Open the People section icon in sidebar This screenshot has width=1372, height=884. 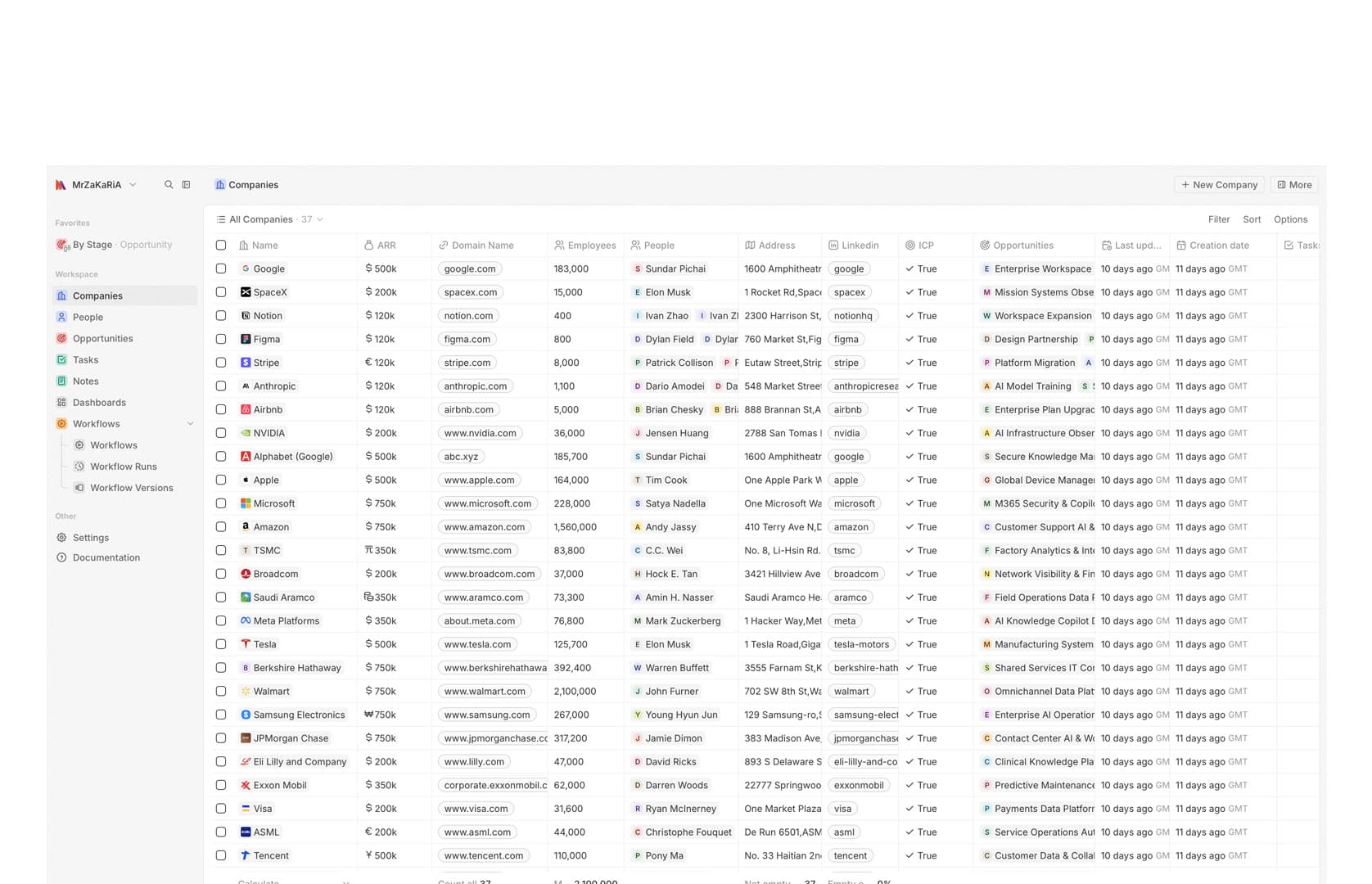click(x=61, y=317)
